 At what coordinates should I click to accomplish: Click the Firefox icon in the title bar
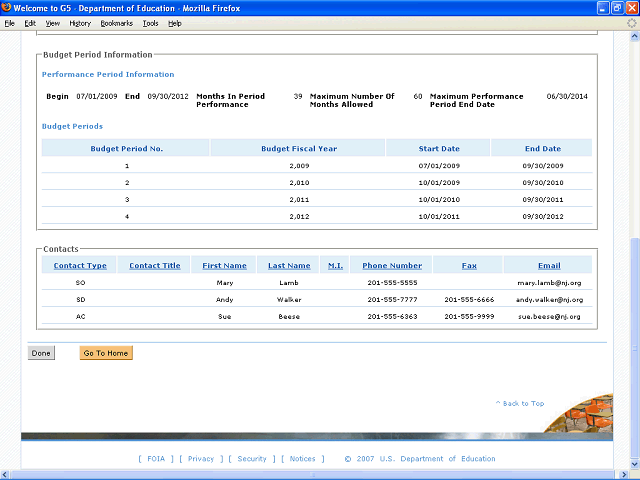(7, 8)
